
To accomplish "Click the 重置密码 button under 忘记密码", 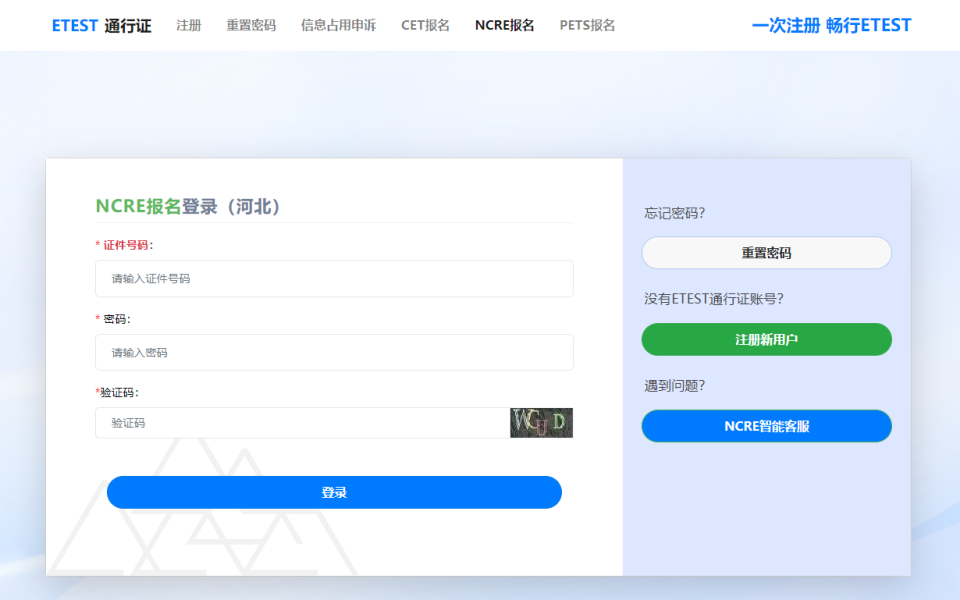I will [x=766, y=252].
